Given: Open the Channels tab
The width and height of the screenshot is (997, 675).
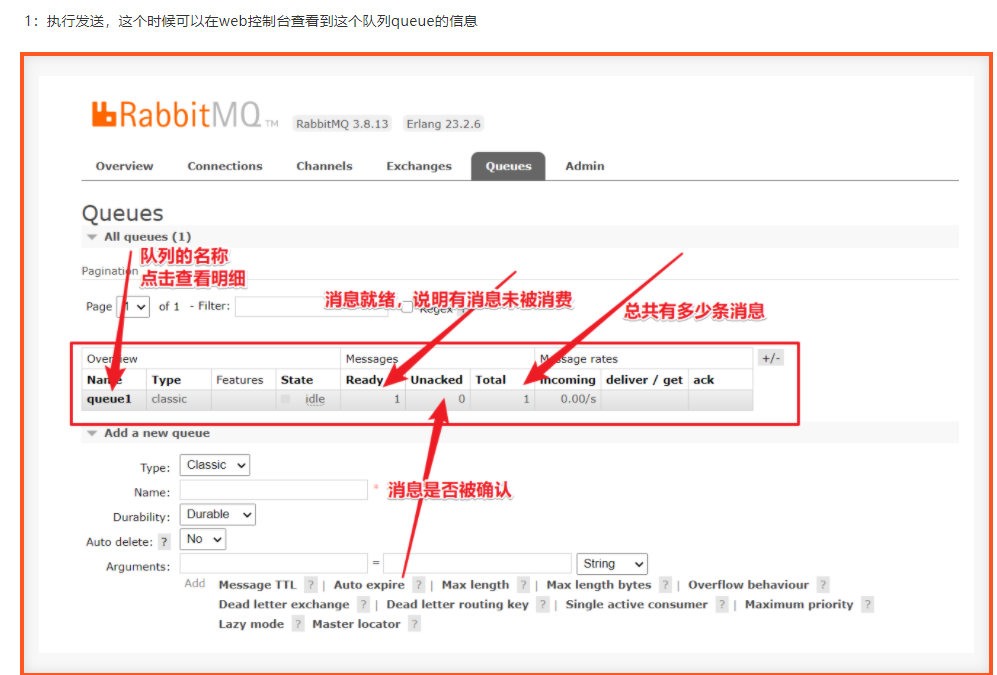Looking at the screenshot, I should (324, 166).
